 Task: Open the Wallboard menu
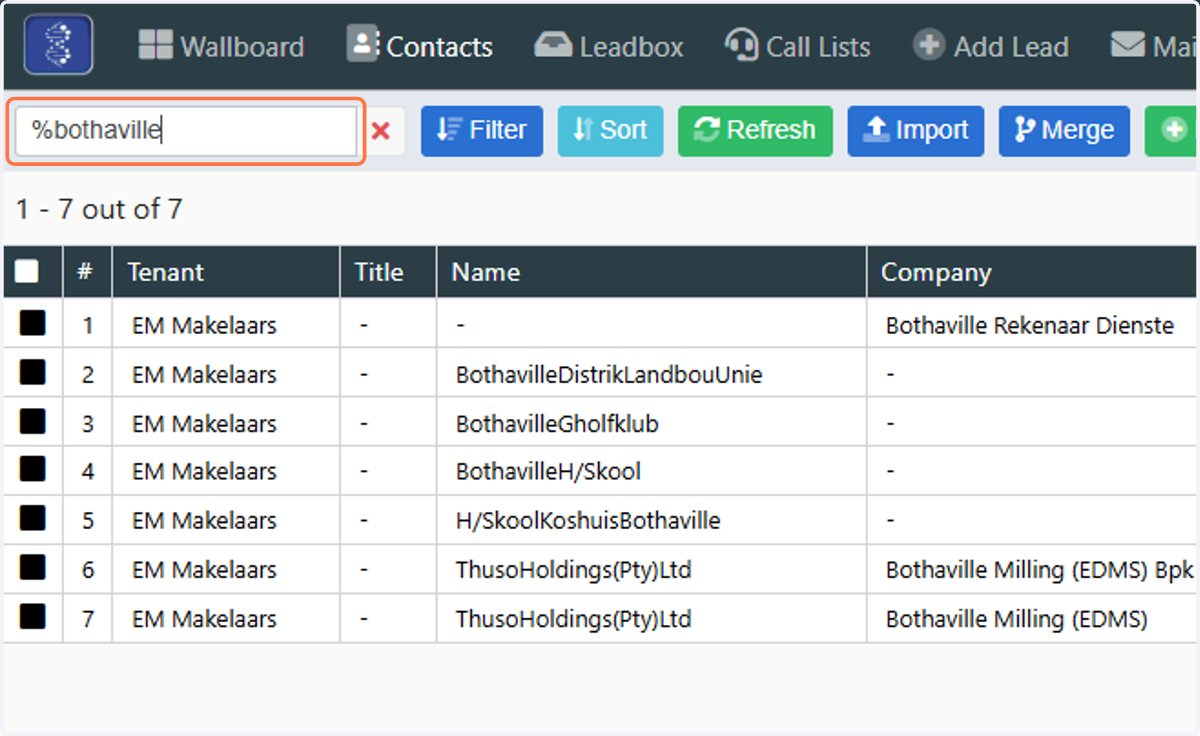[221, 46]
